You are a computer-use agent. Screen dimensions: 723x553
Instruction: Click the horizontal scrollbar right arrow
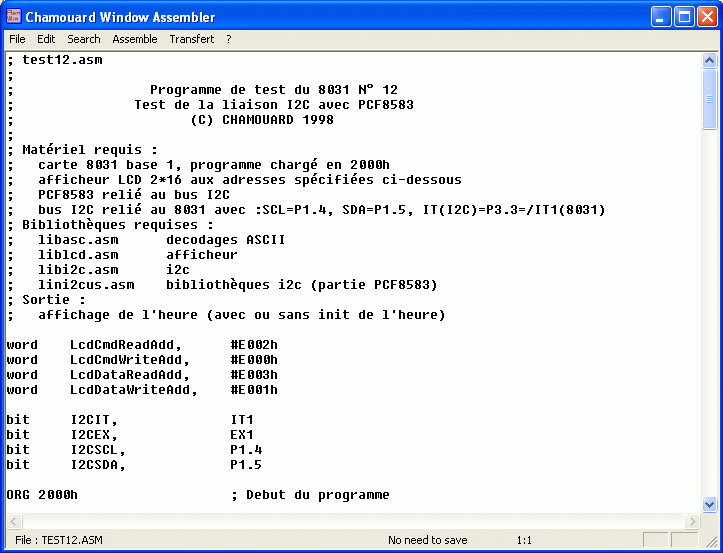click(x=694, y=521)
